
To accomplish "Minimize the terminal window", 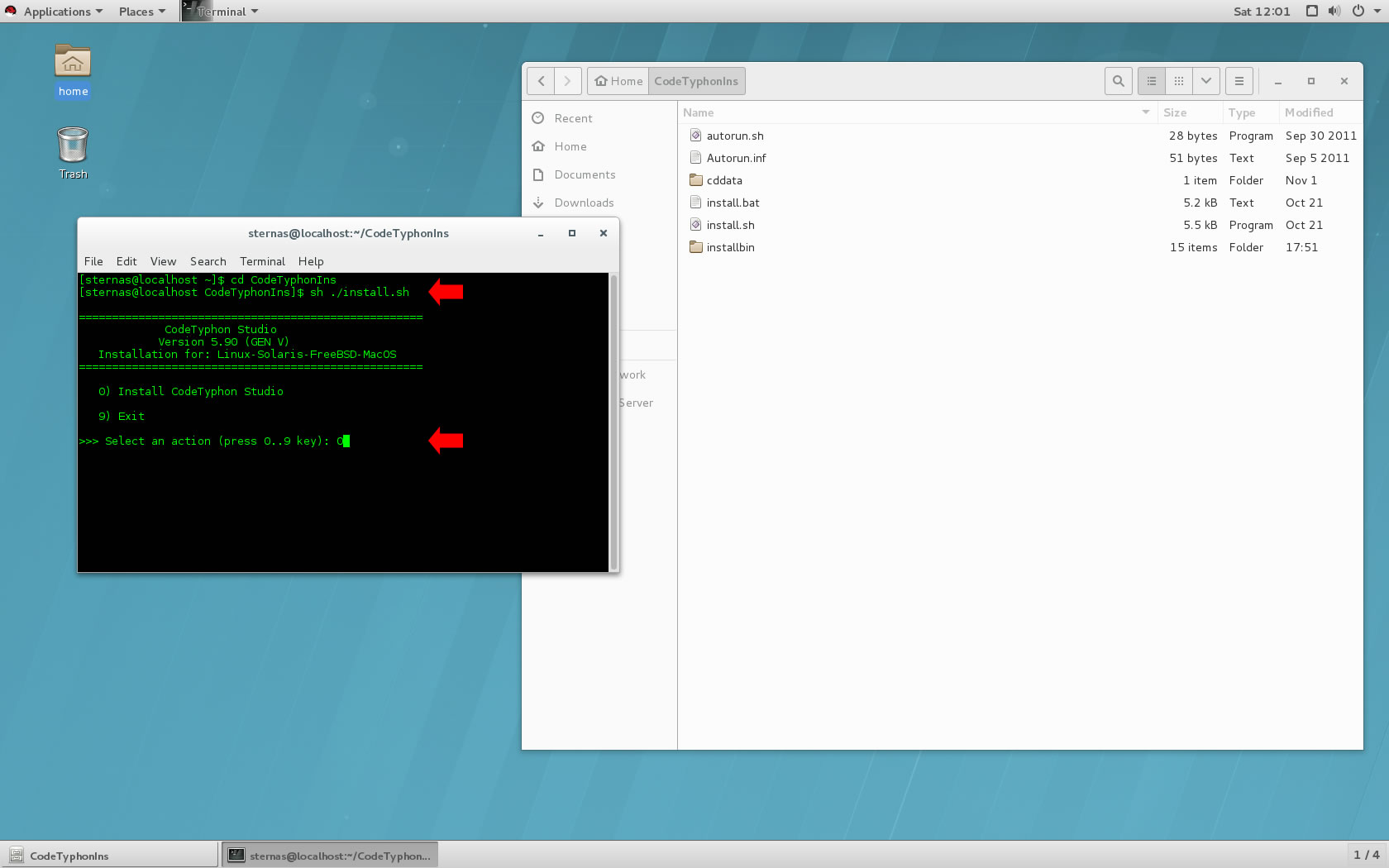I will point(541,234).
